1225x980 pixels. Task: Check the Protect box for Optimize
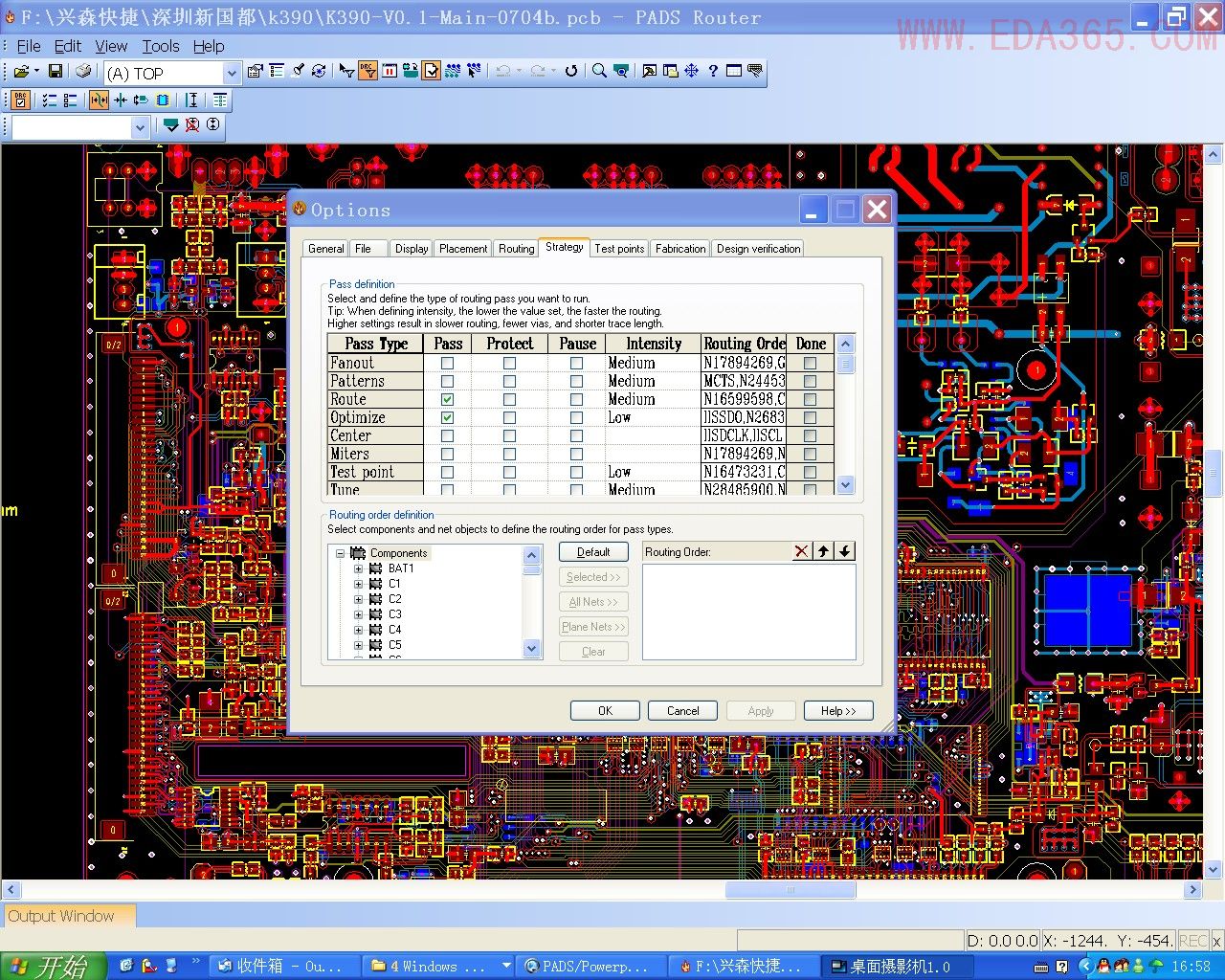pyautogui.click(x=509, y=417)
